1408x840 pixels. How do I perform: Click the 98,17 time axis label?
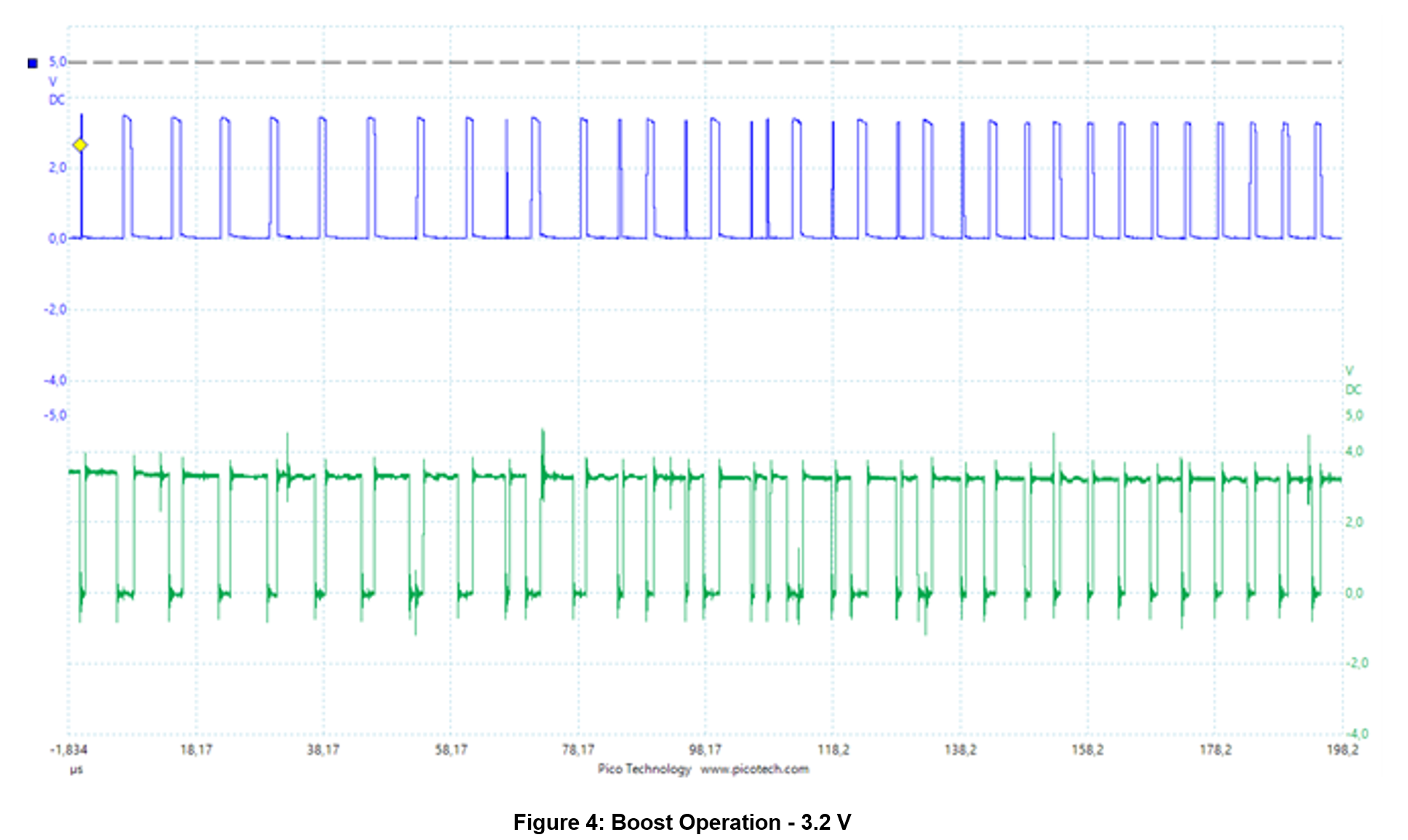pyautogui.click(x=705, y=750)
